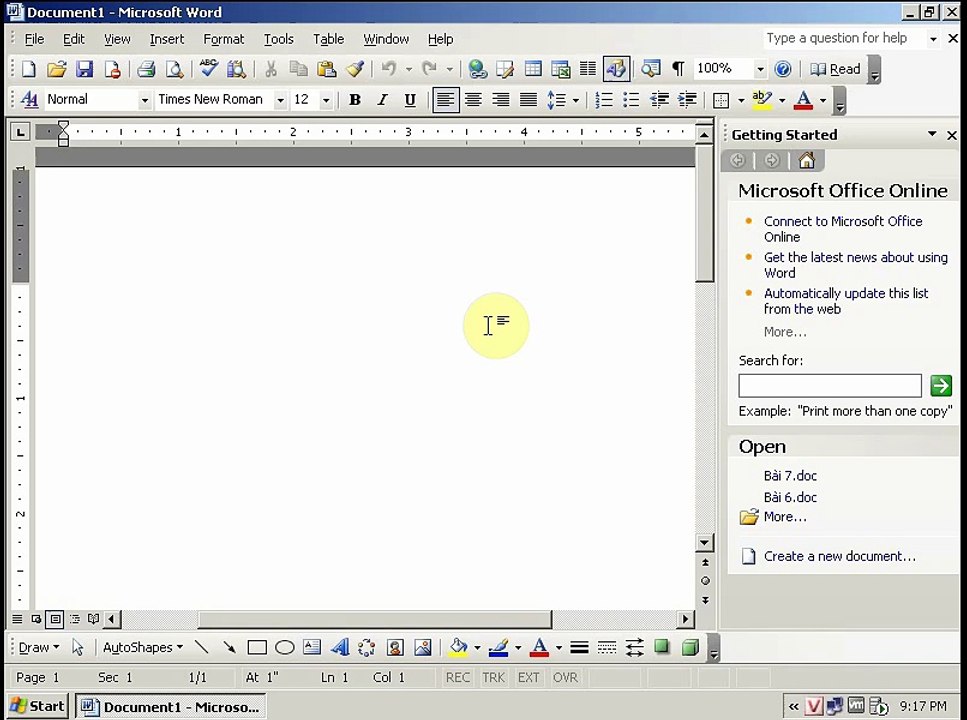Click the Copy icon

click(298, 69)
